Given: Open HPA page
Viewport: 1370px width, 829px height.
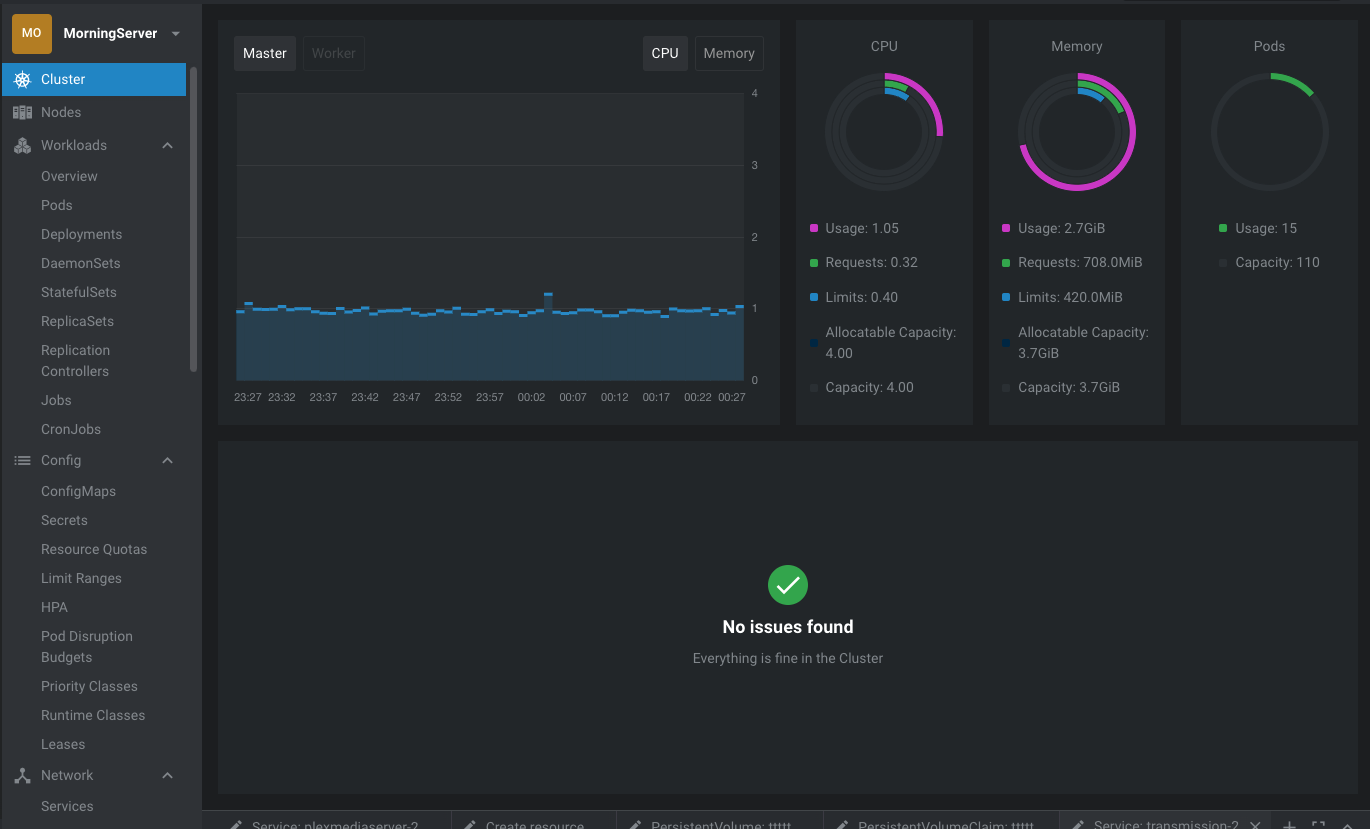Looking at the screenshot, I should pos(54,607).
